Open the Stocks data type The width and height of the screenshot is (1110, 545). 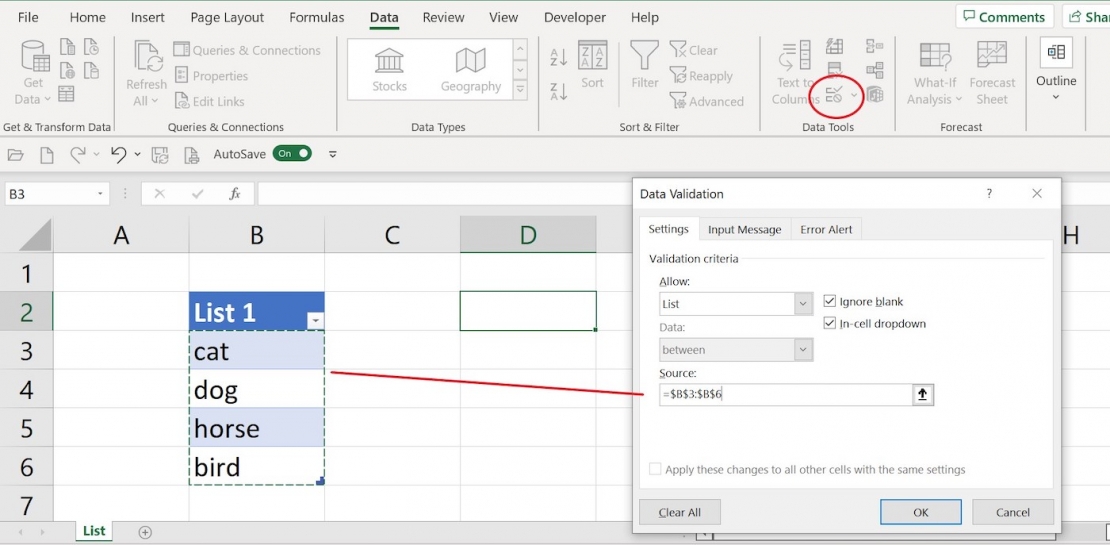[389, 69]
